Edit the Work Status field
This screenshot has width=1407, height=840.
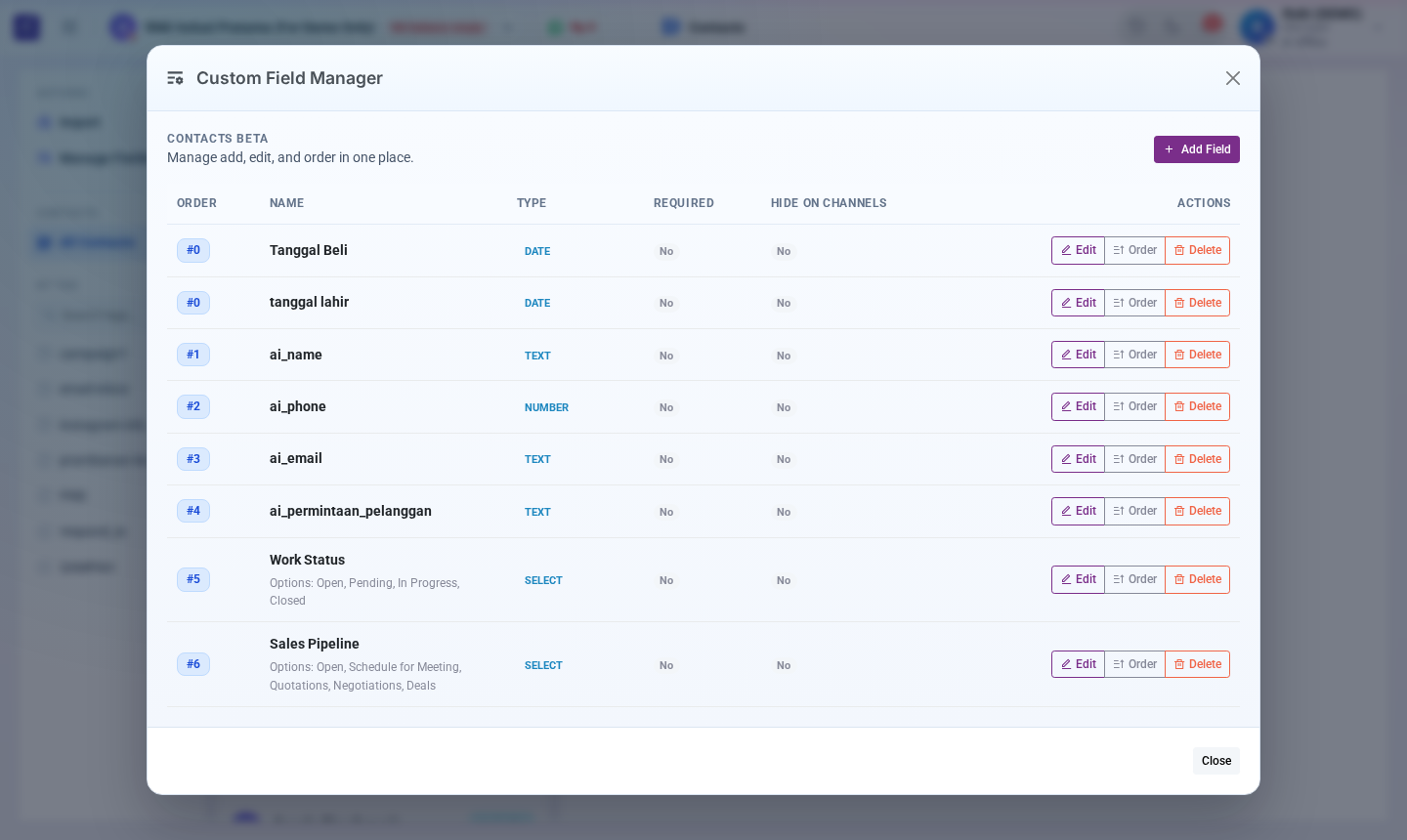(1078, 579)
